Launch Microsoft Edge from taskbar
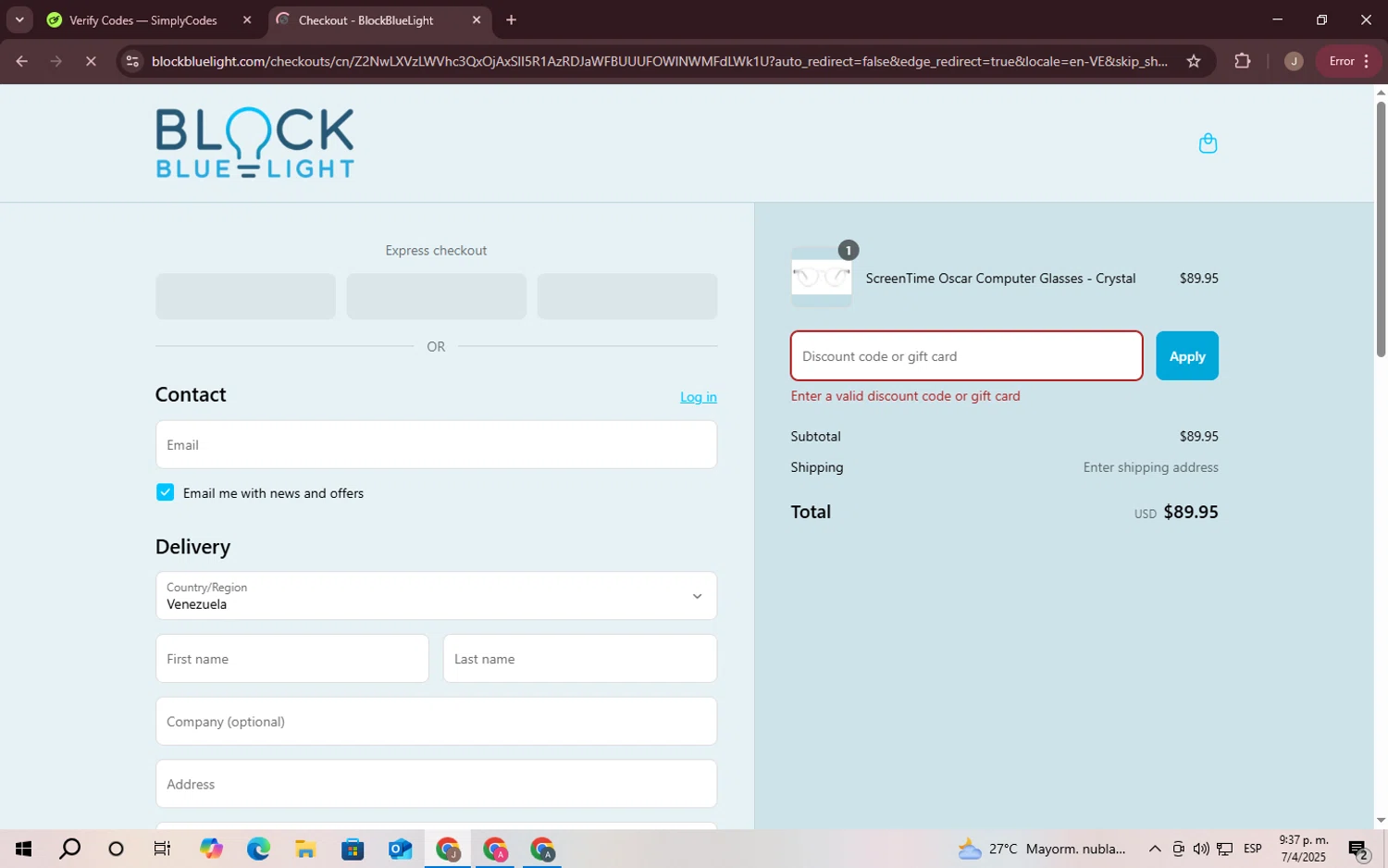Image resolution: width=1388 pixels, height=868 pixels. (258, 849)
